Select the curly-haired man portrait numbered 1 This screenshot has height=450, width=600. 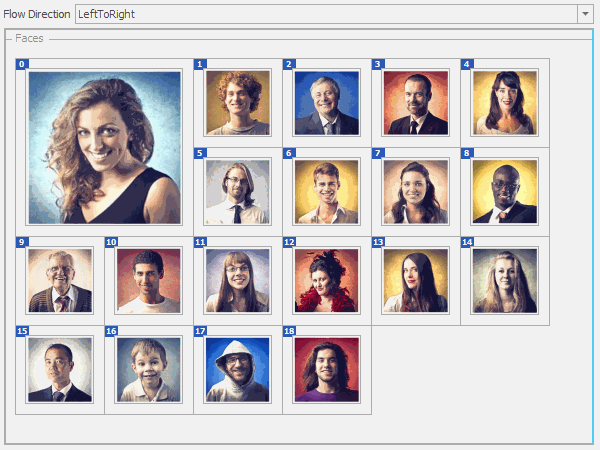point(238,103)
